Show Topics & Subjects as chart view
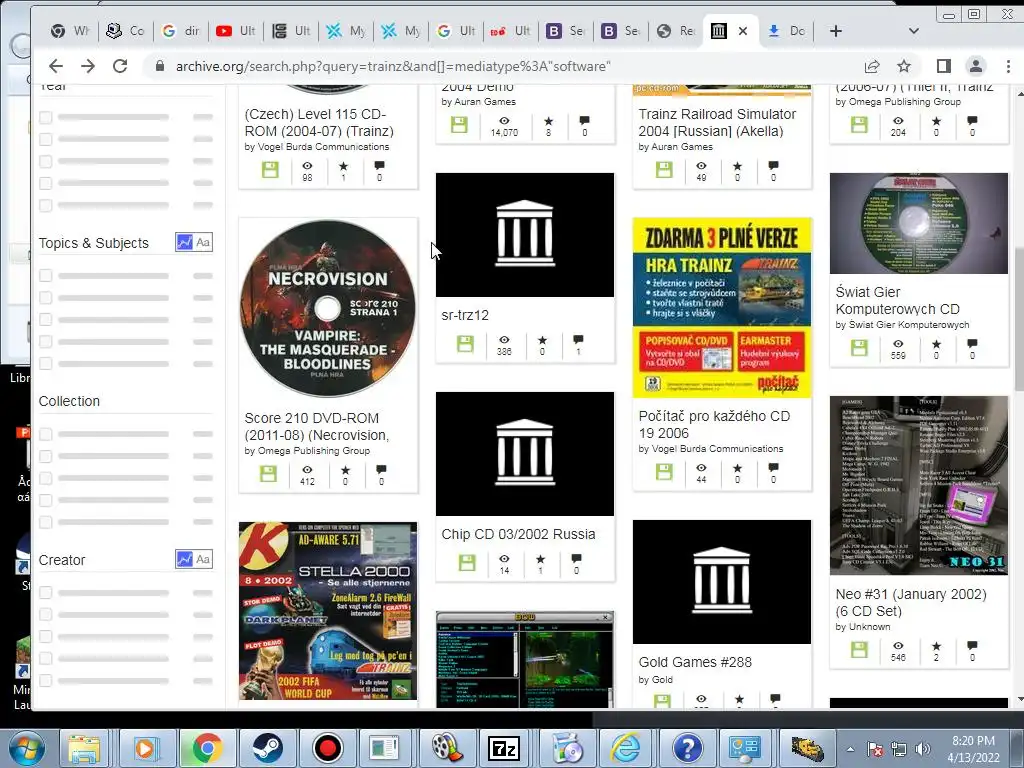This screenshot has width=1024, height=768. click(x=185, y=242)
